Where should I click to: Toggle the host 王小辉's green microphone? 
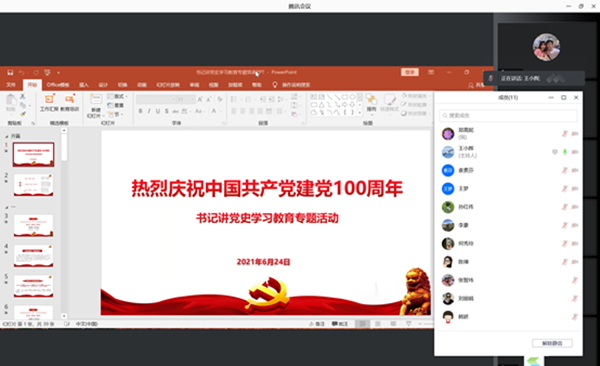(x=564, y=152)
